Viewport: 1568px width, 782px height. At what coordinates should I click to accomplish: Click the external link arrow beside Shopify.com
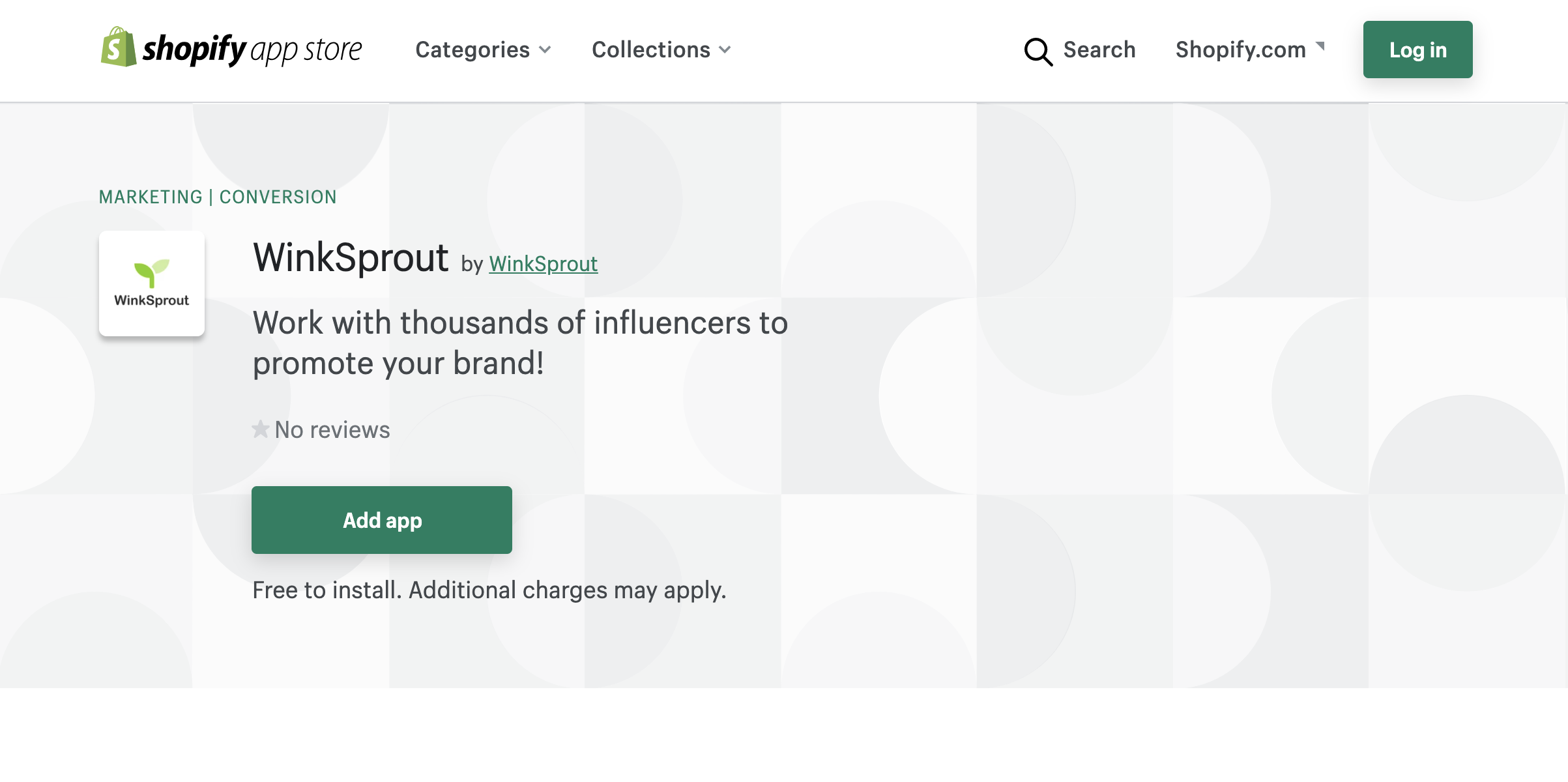1320,46
